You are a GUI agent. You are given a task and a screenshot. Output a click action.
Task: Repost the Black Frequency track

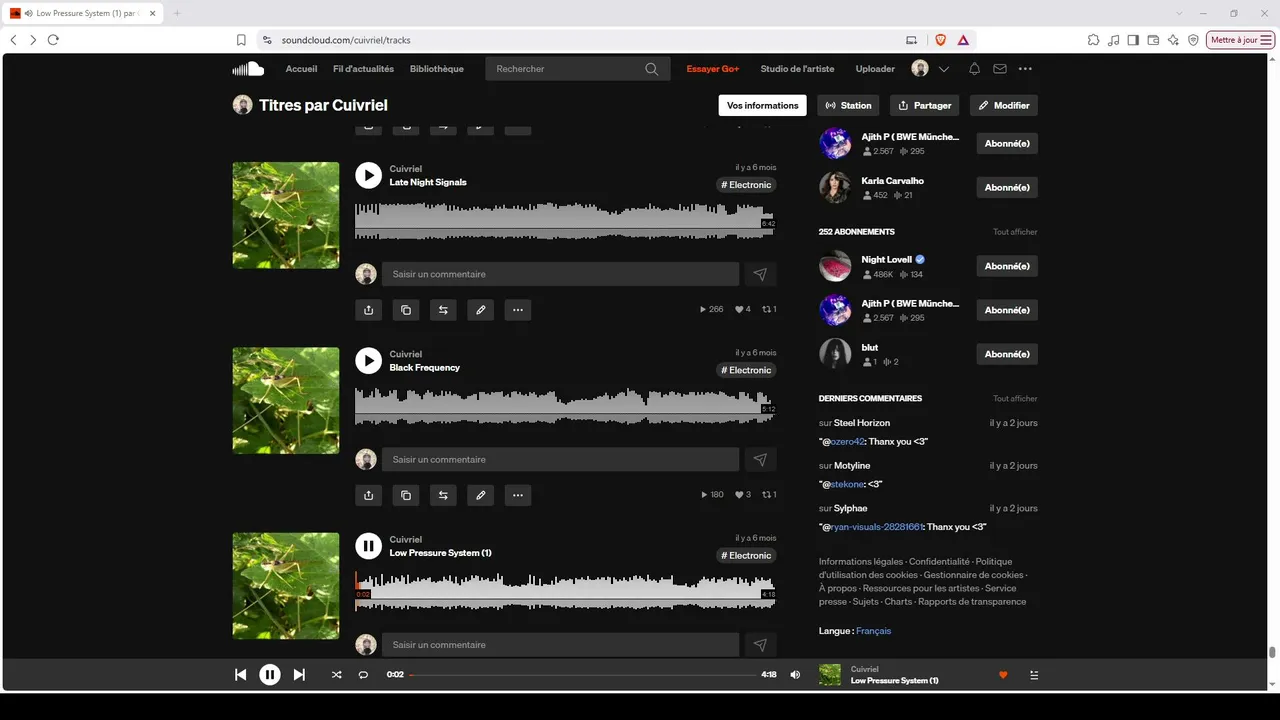point(443,495)
